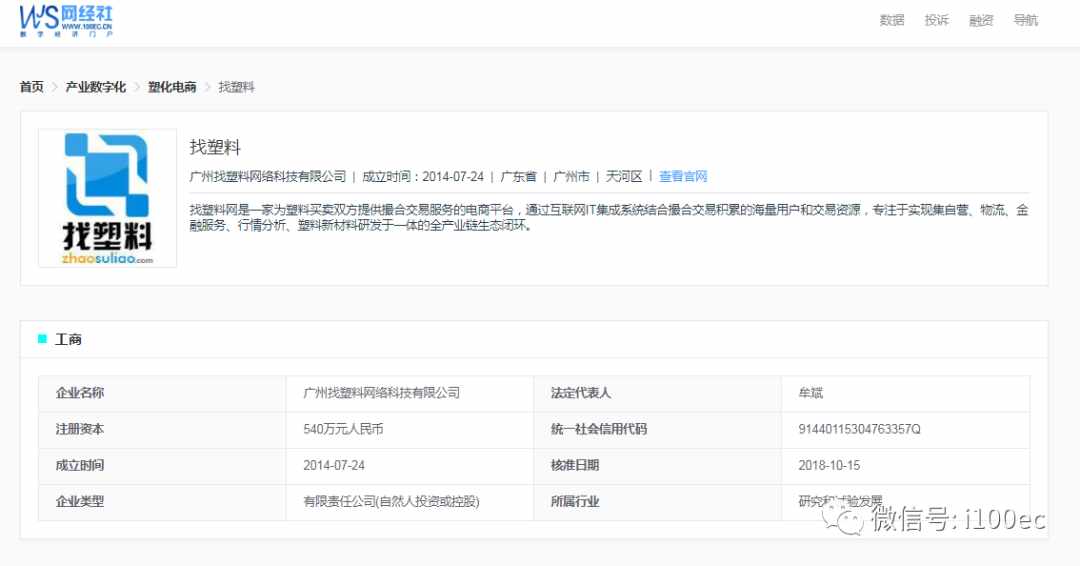
Task: Click the 找塑料 breadcrumb item
Action: (236, 87)
